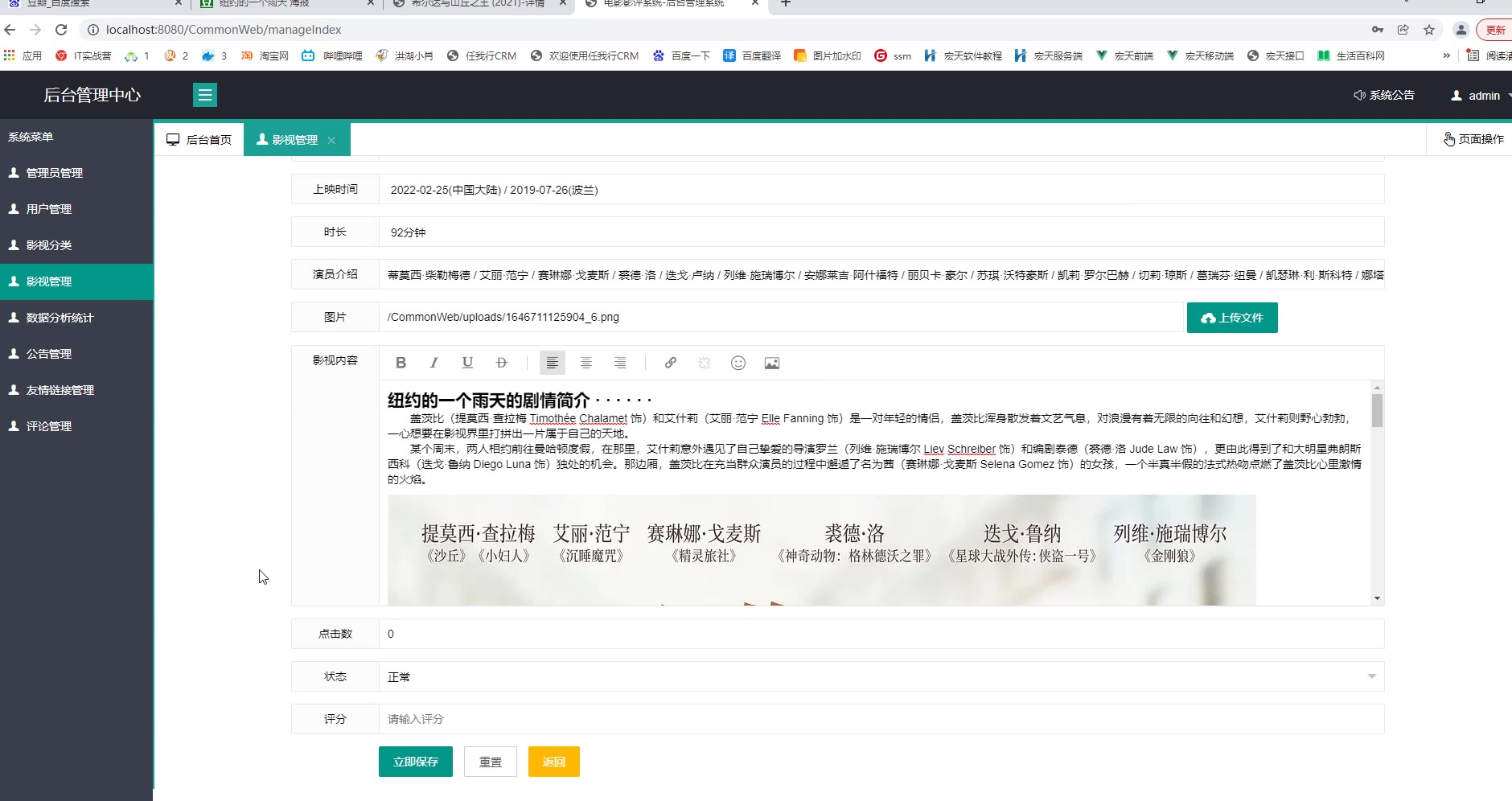Align editor text to the right

click(x=620, y=363)
